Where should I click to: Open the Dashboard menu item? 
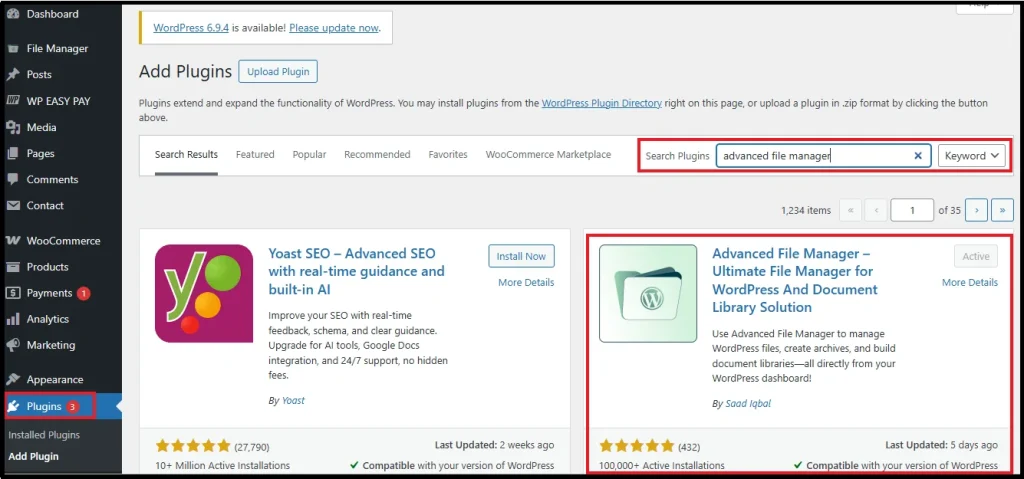[x=61, y=14]
